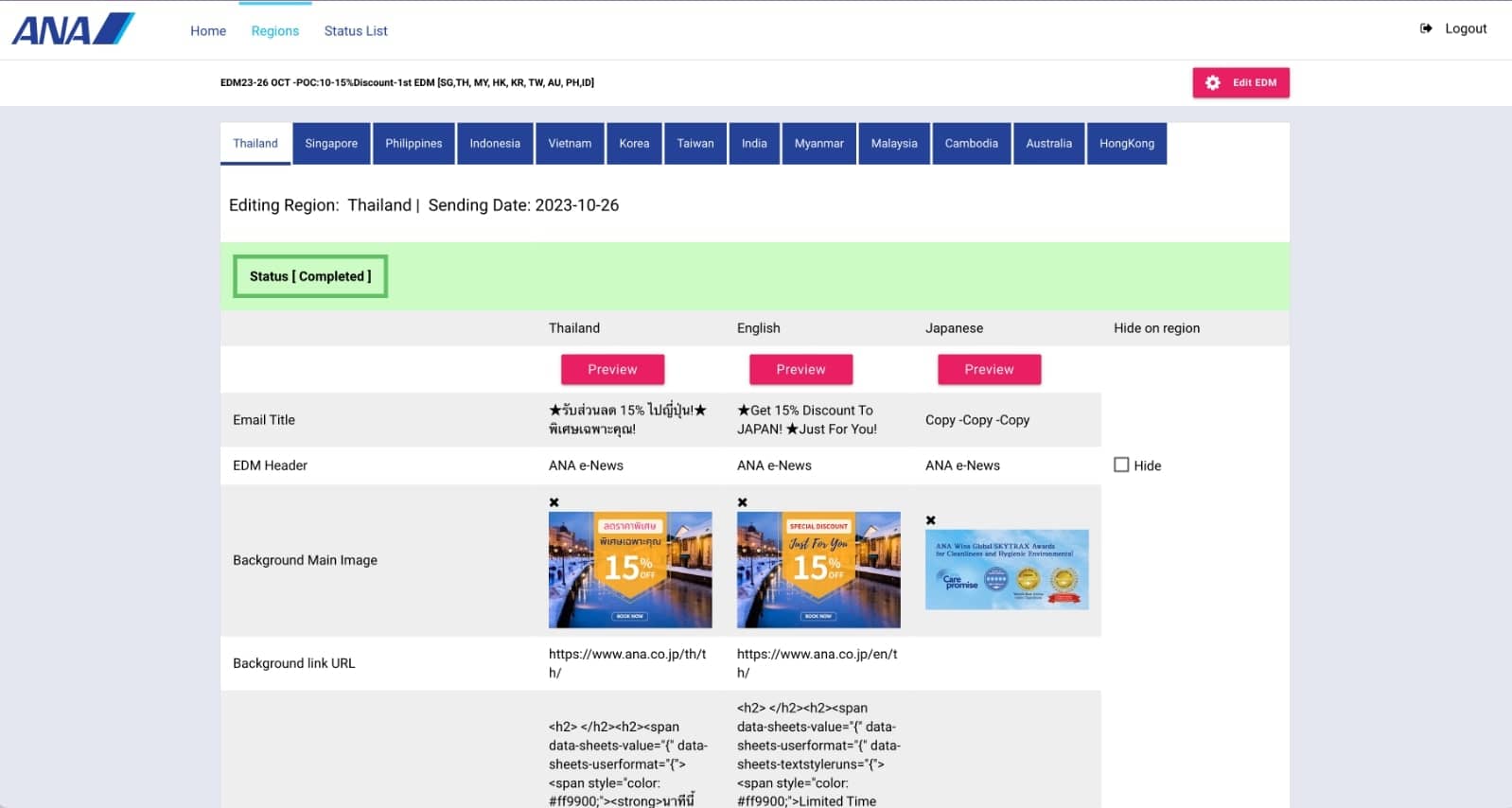The image size is (1512, 808).
Task: Open Japanese SKYTRAX awards image thumbnail
Action: click(x=1007, y=570)
